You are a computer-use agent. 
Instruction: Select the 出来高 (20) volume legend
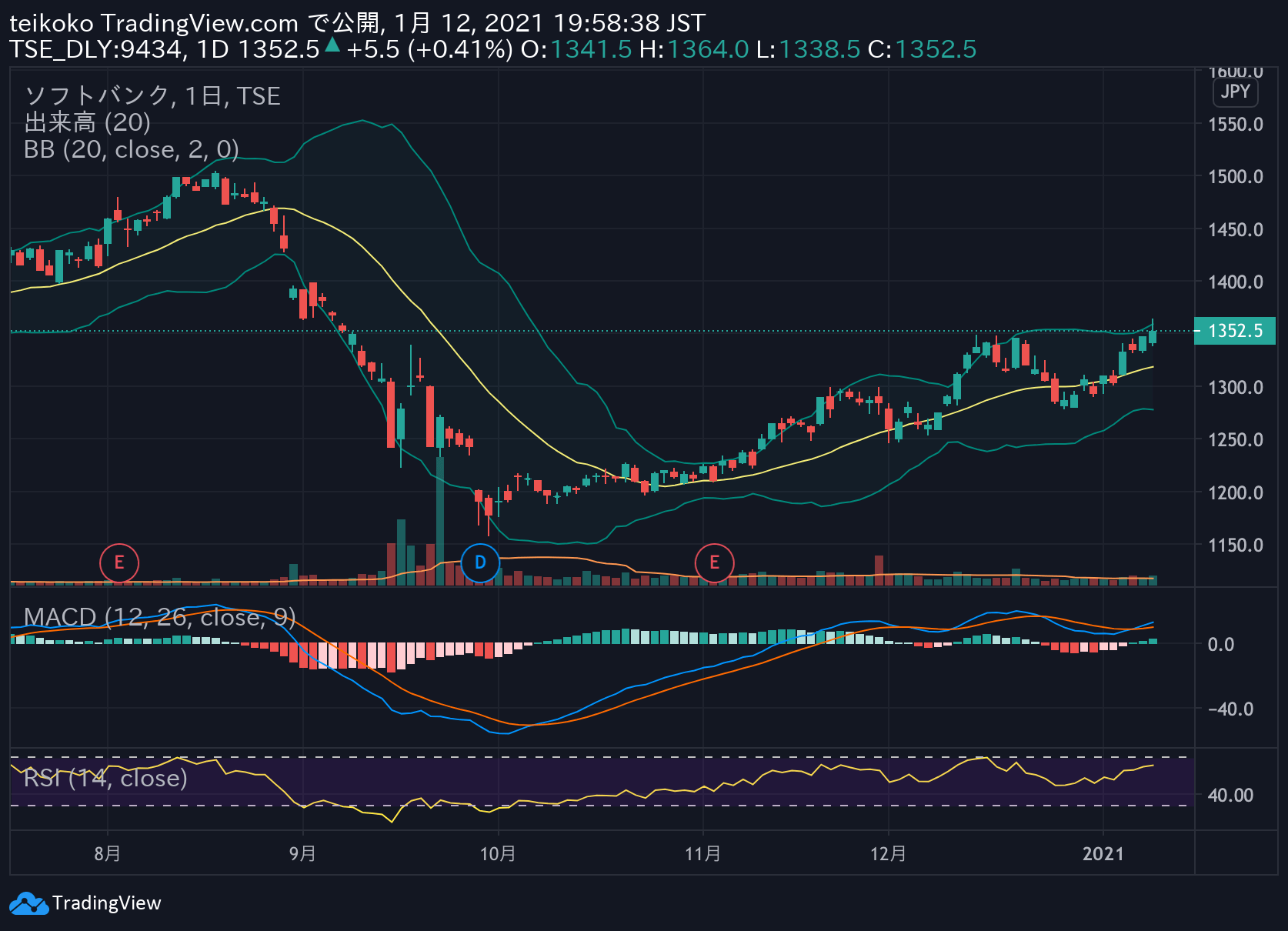click(88, 122)
